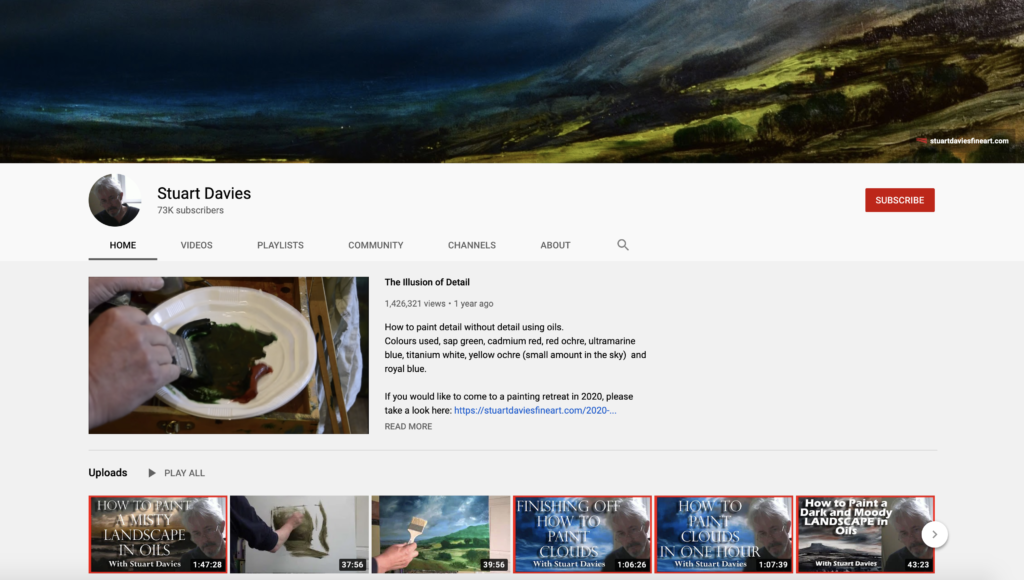Viewport: 1024px width, 580px height.
Task: Open the featured video 'The Illusion of Detail'
Action: 228,354
